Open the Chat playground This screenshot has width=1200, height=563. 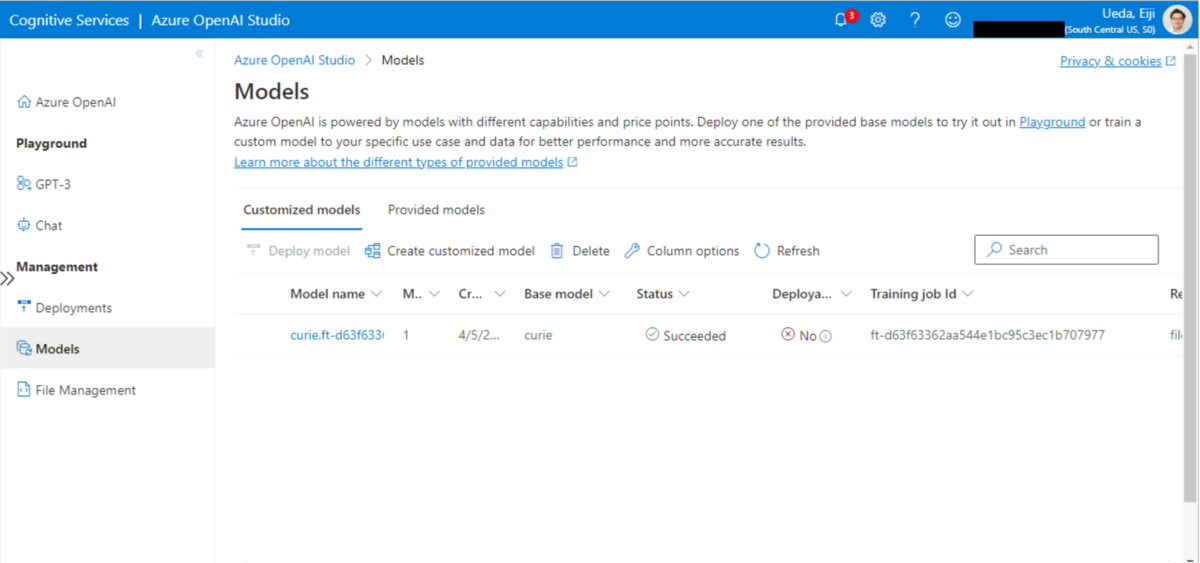point(40,225)
